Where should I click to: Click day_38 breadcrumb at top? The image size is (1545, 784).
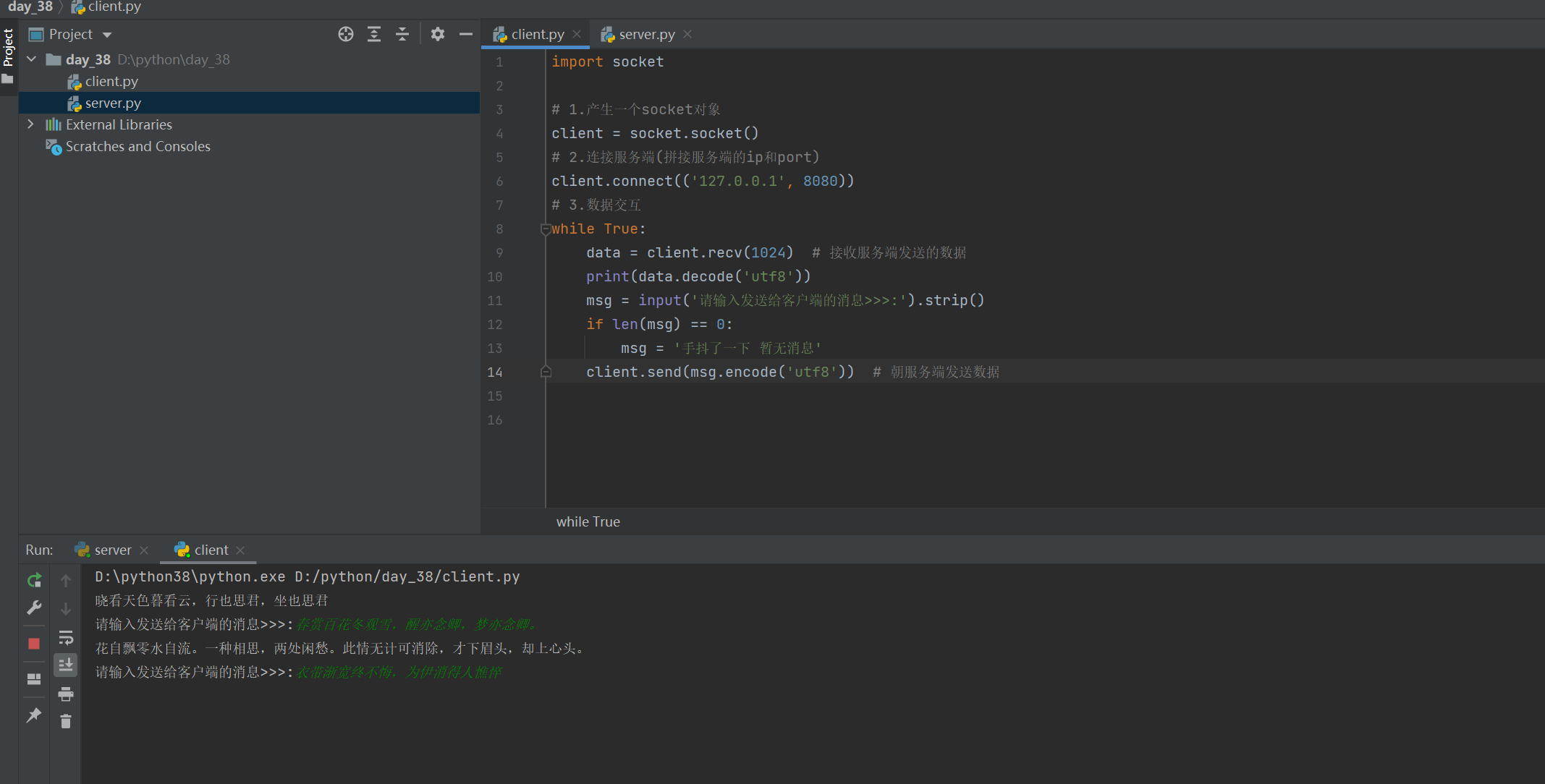click(x=30, y=7)
